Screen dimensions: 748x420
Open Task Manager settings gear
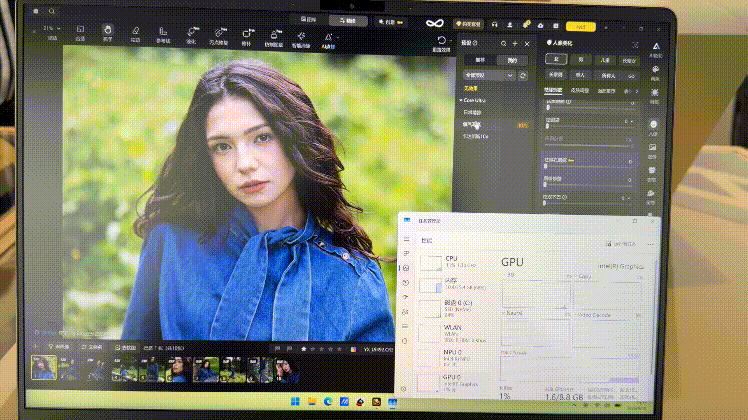tap(404, 389)
